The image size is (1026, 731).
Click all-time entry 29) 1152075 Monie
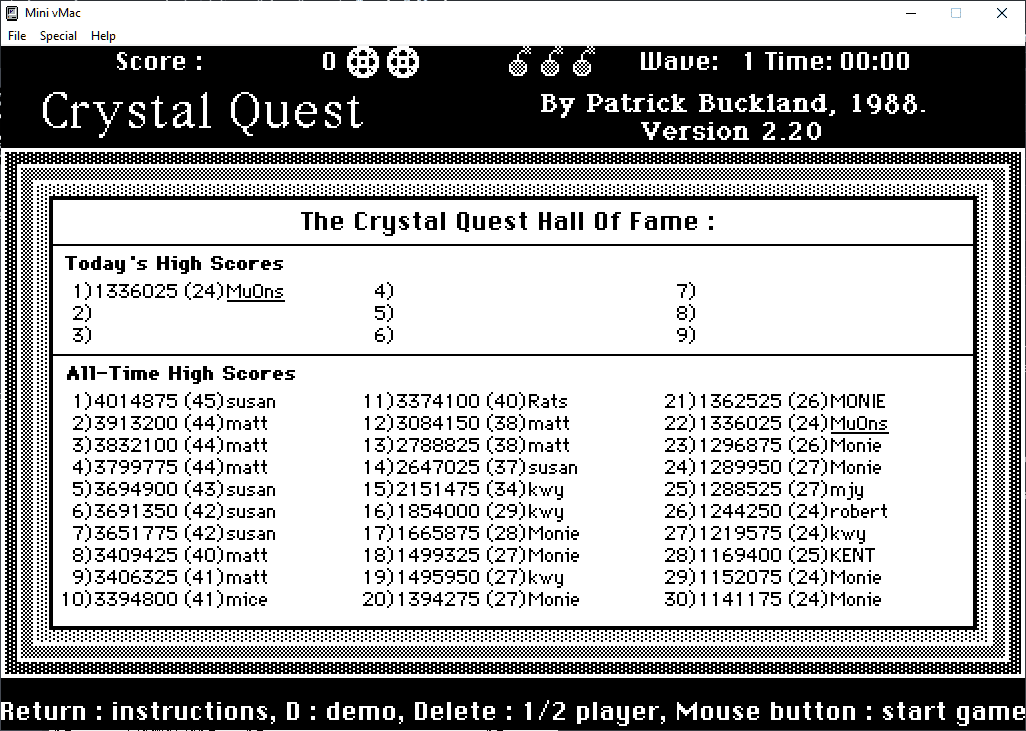(773, 577)
